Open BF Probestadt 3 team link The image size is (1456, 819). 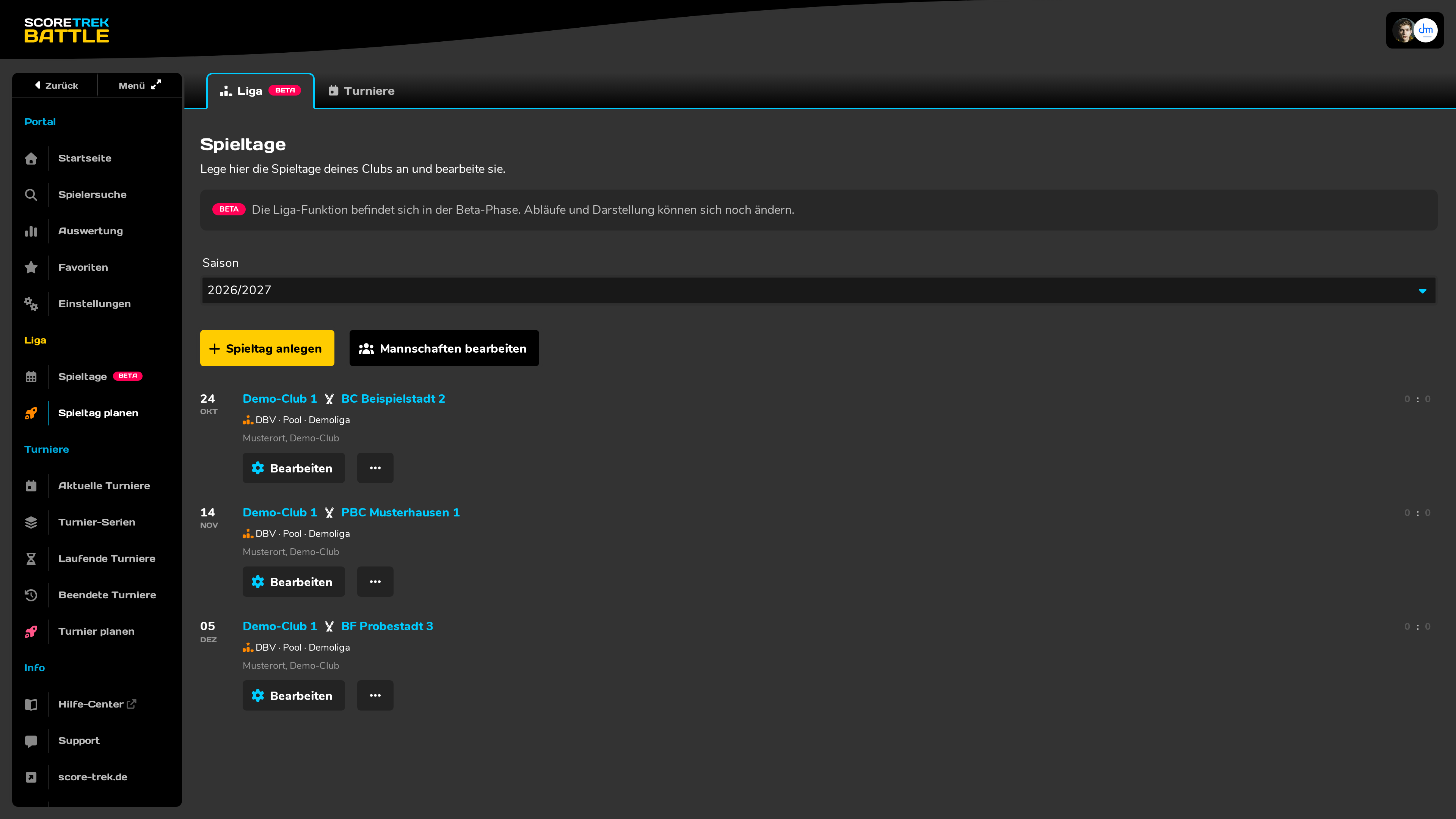click(387, 626)
